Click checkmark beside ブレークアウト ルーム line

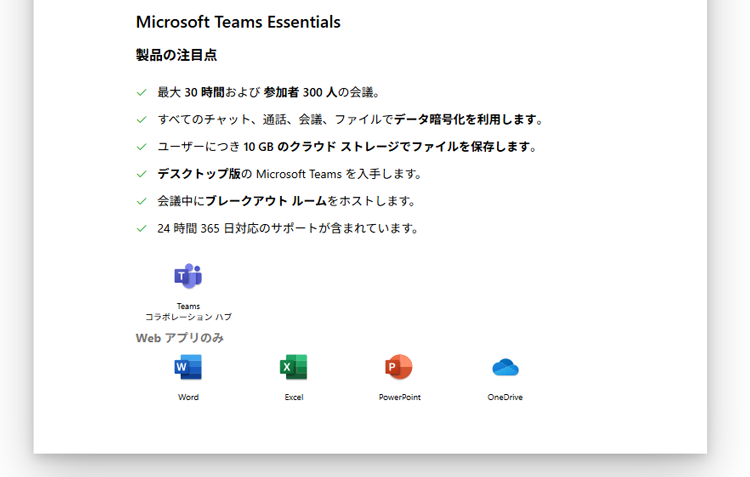[142, 201]
